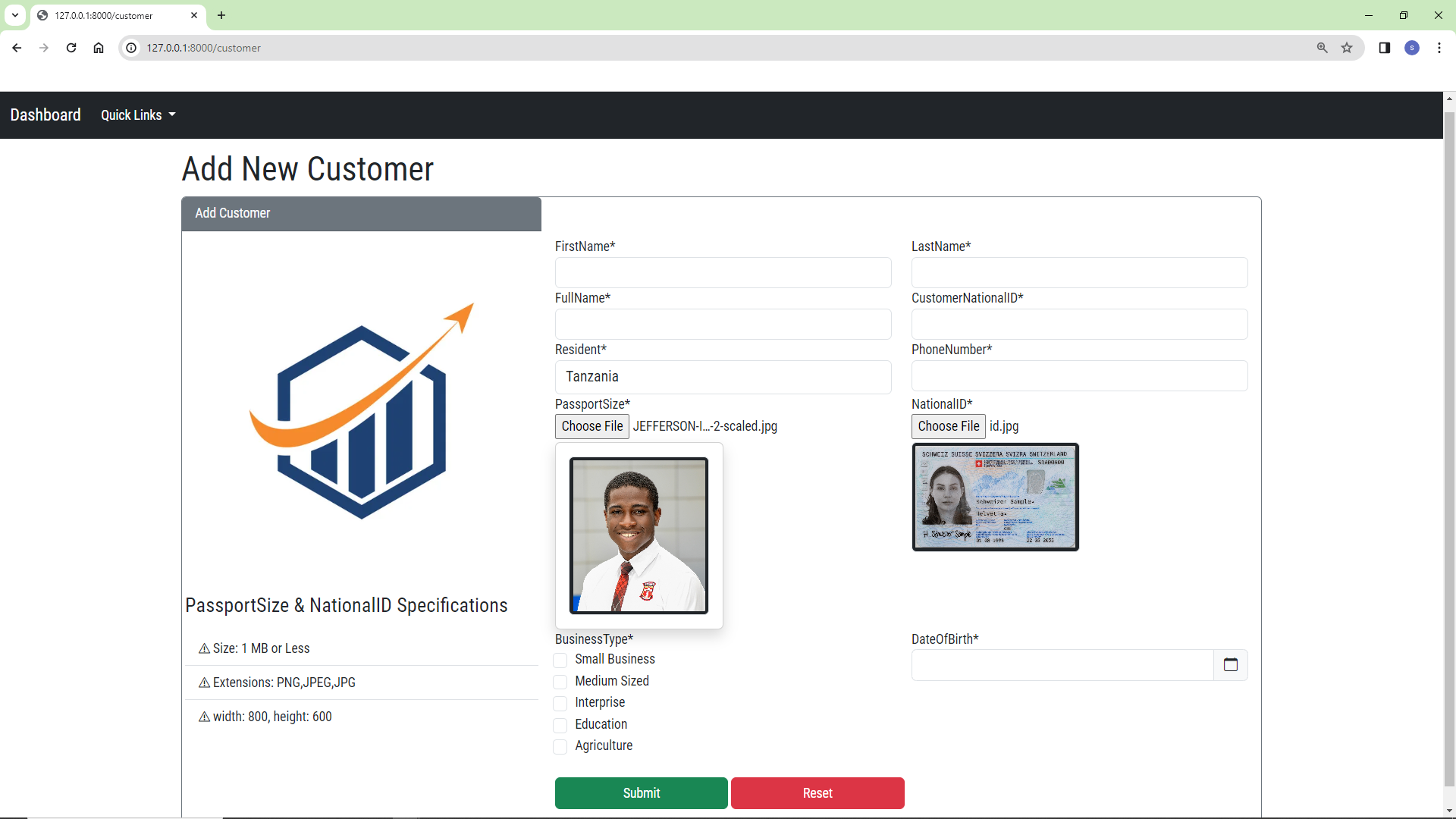Check the Education checkbox
The width and height of the screenshot is (1456, 819).
point(560,725)
